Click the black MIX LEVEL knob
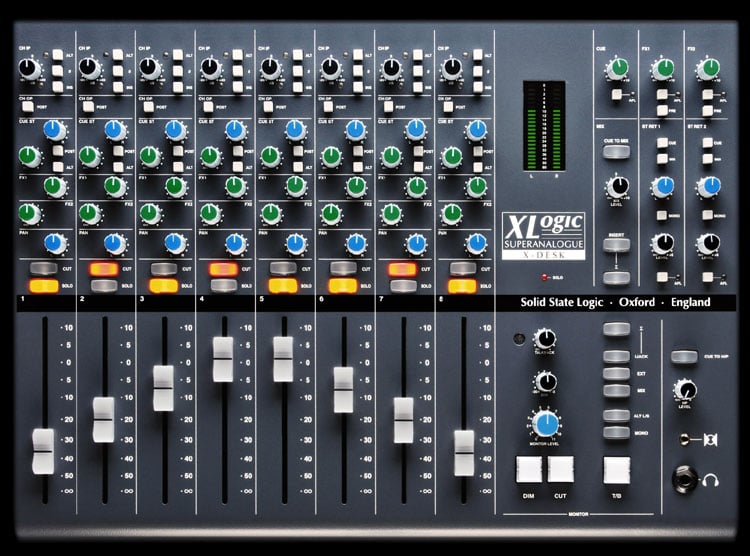Image resolution: width=750 pixels, height=556 pixels. tap(618, 186)
